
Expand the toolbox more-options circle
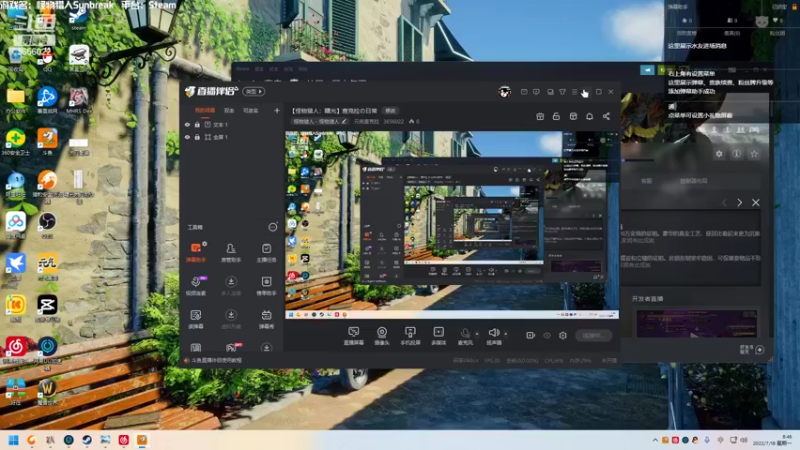pyautogui.click(x=273, y=227)
